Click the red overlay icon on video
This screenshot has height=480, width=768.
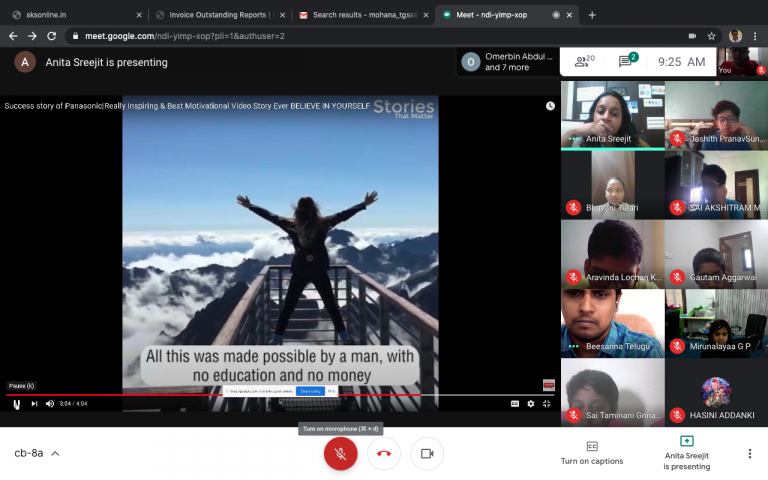pos(549,385)
